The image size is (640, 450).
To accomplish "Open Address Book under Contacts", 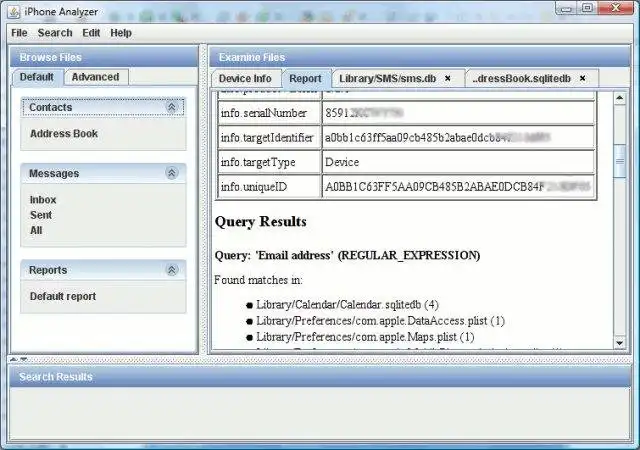I will point(64,134).
